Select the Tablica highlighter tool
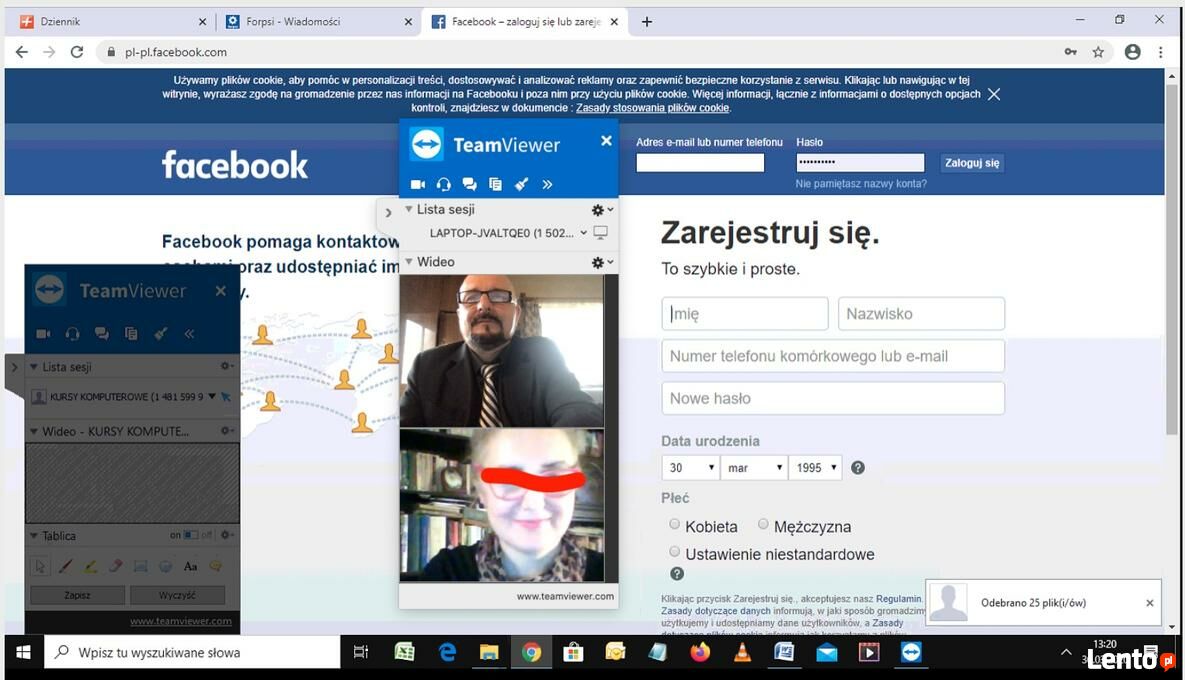This screenshot has height=680, width=1185. pyautogui.click(x=91, y=566)
